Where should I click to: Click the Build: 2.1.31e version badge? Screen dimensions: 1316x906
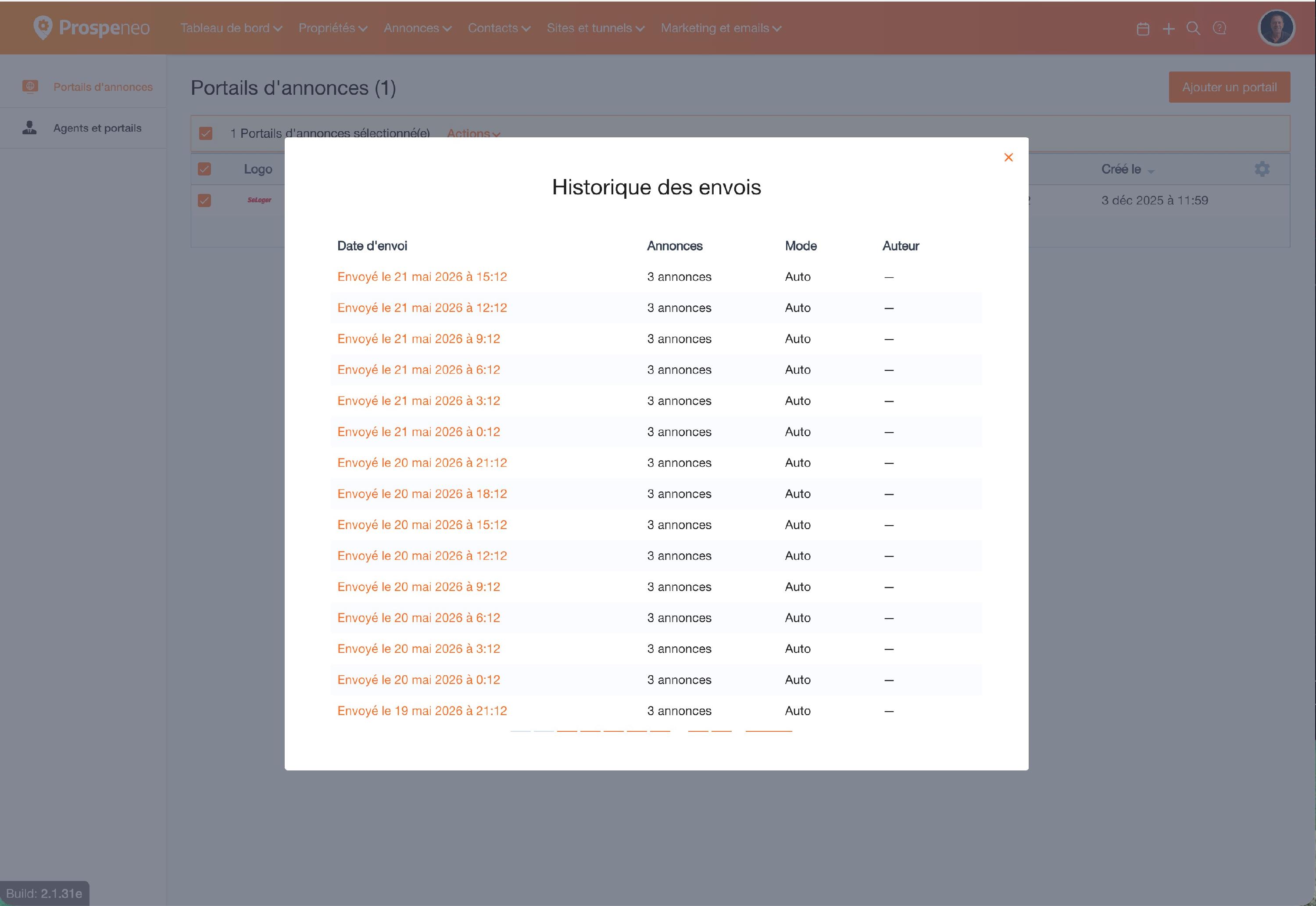point(44,893)
